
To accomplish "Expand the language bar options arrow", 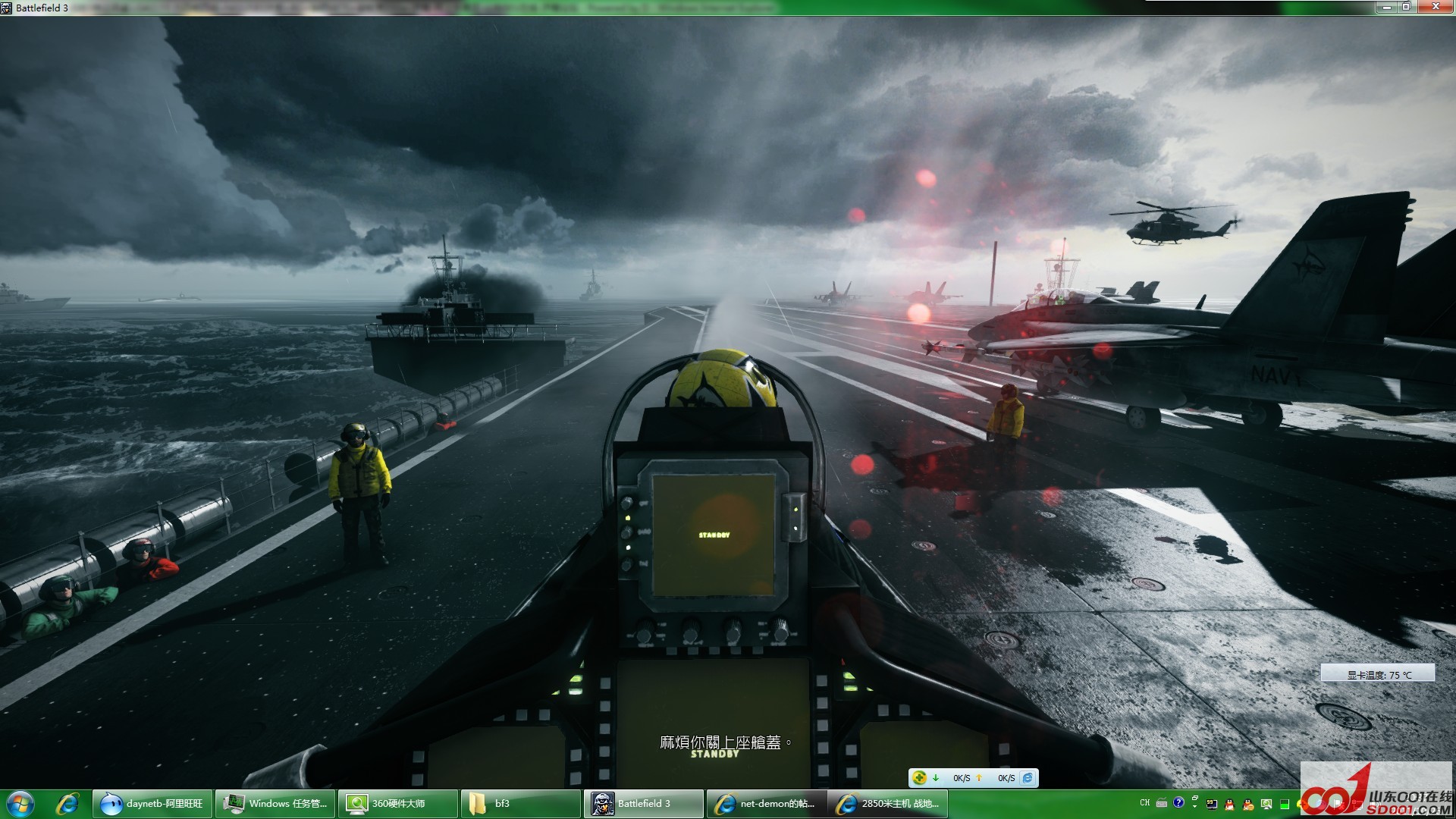I will 1194,806.
